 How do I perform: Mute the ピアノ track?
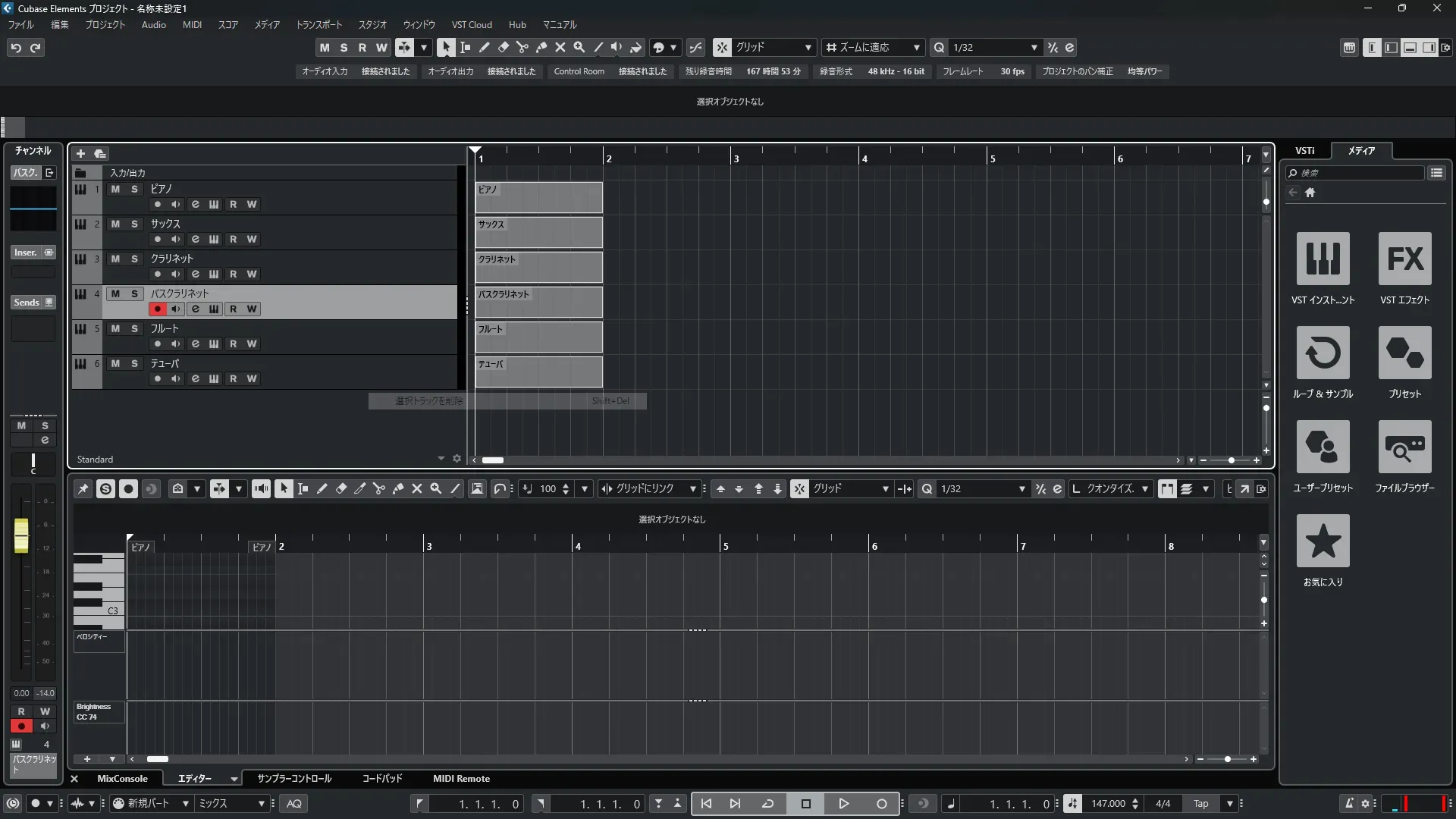click(115, 189)
